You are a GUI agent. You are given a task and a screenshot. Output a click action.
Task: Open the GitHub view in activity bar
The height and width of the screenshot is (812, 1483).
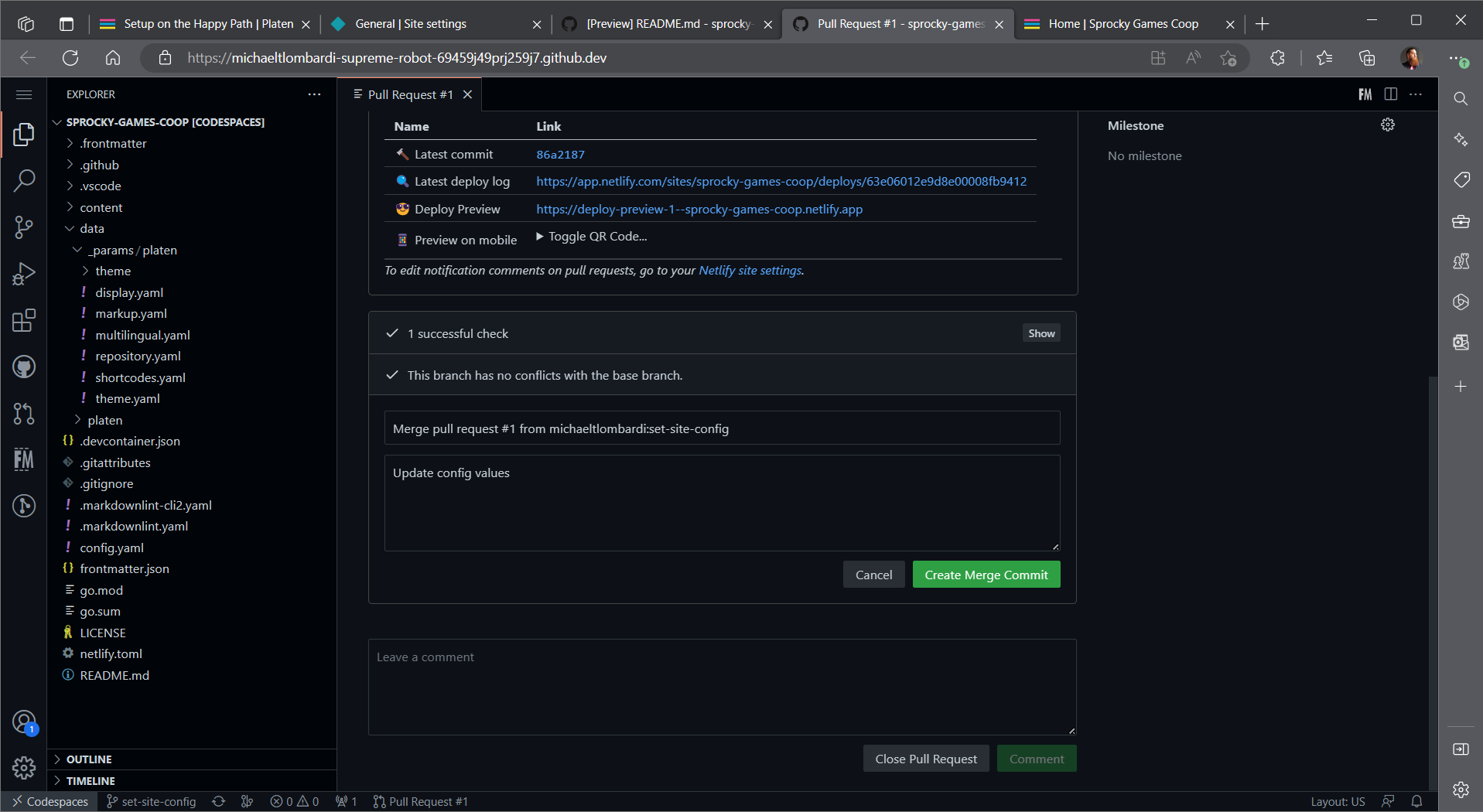click(24, 367)
